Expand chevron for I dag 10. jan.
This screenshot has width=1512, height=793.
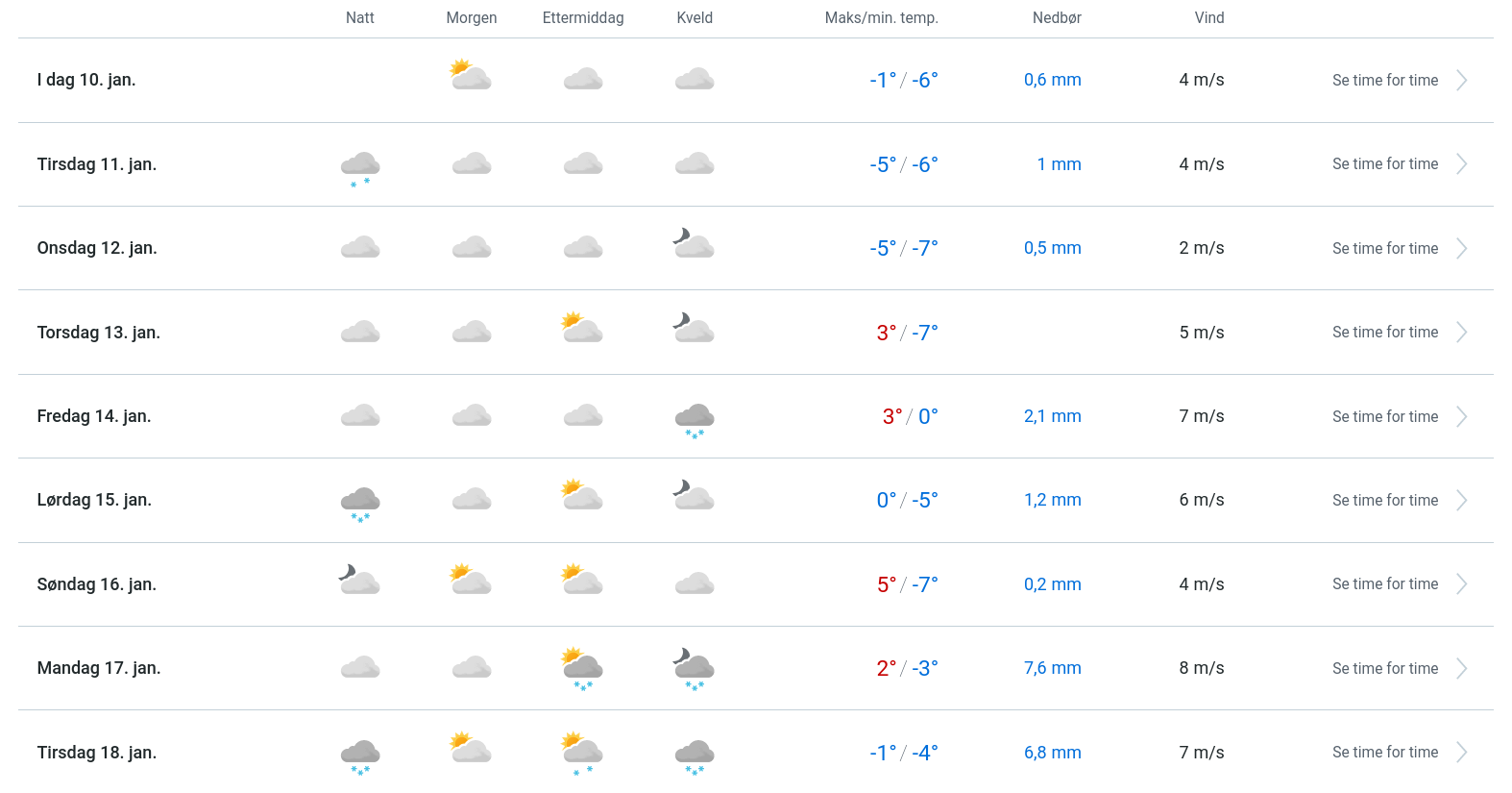click(x=1461, y=81)
